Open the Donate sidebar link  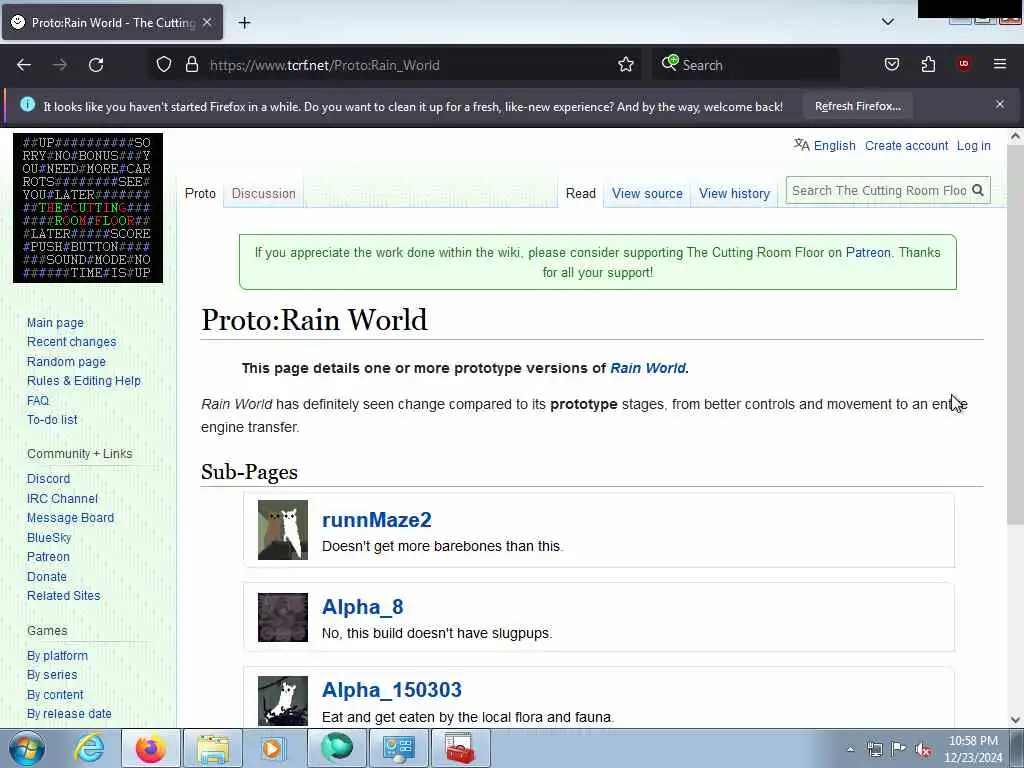(x=47, y=577)
